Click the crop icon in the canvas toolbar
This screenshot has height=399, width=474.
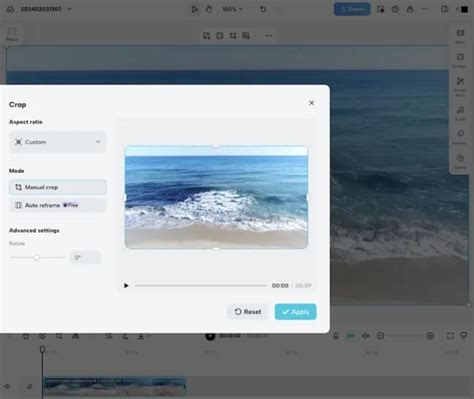click(233, 36)
